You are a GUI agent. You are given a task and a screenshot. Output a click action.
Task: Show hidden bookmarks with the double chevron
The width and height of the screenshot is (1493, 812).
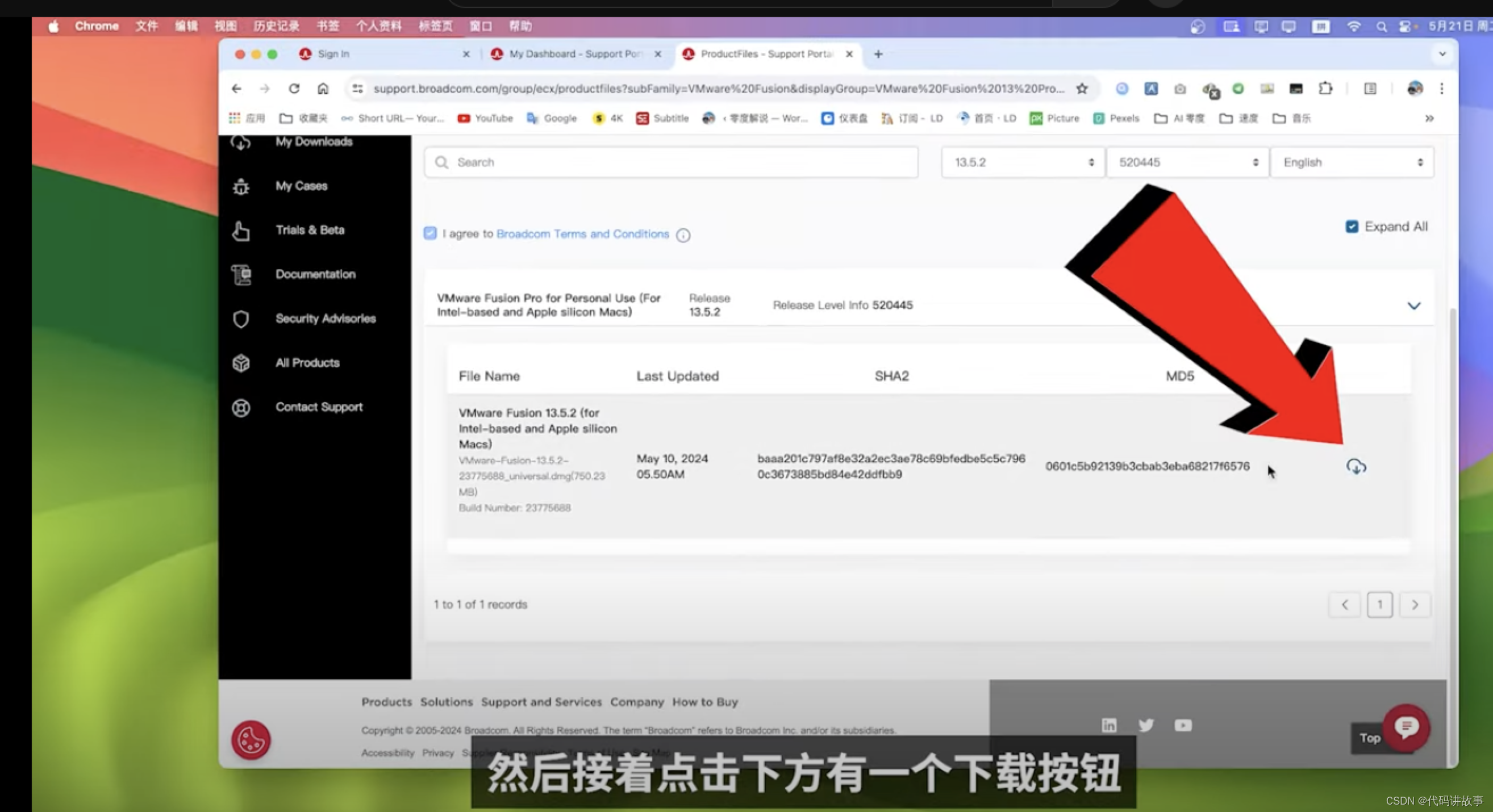(x=1429, y=118)
